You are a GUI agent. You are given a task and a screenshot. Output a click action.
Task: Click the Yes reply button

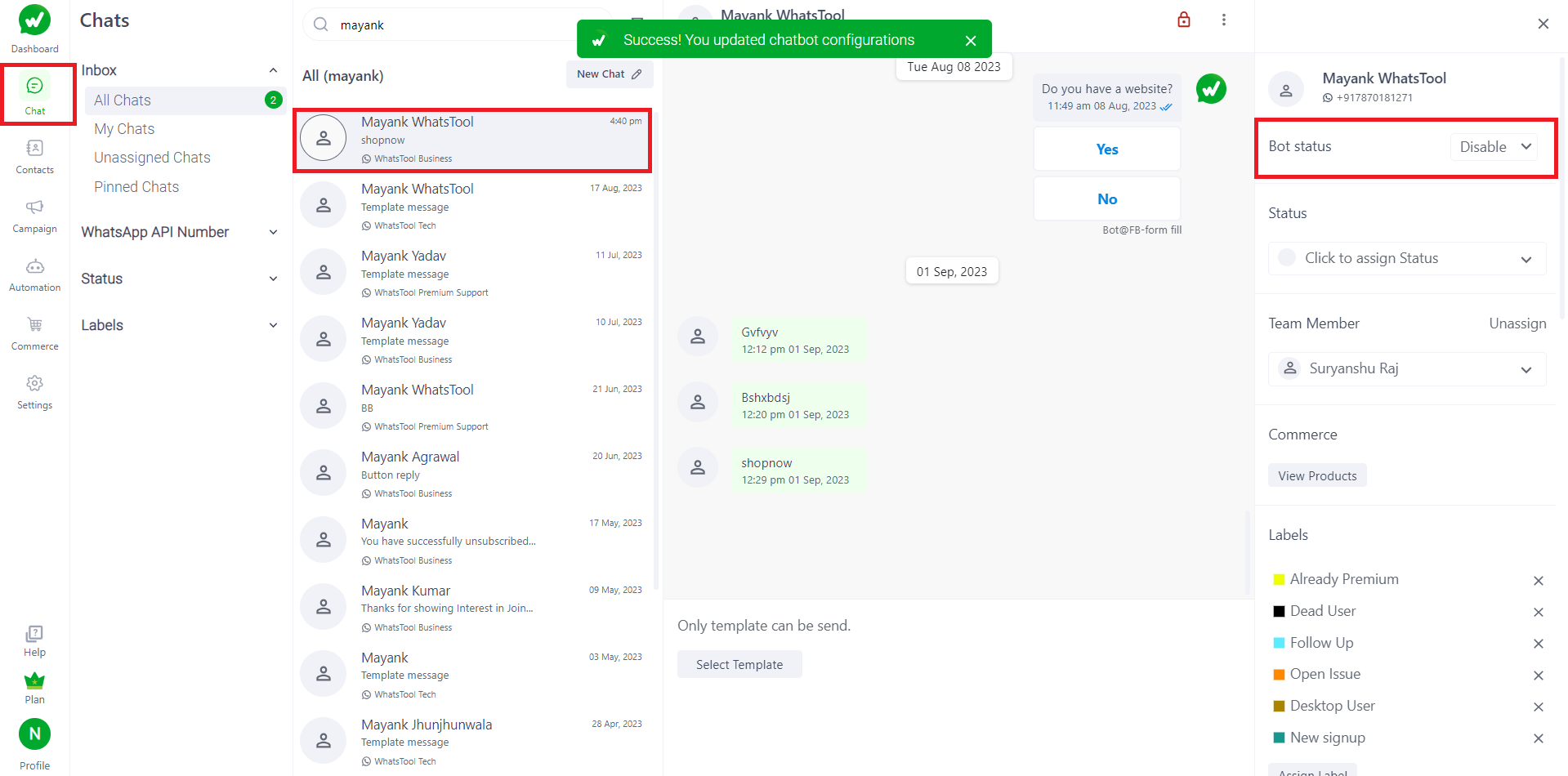[1107, 149]
